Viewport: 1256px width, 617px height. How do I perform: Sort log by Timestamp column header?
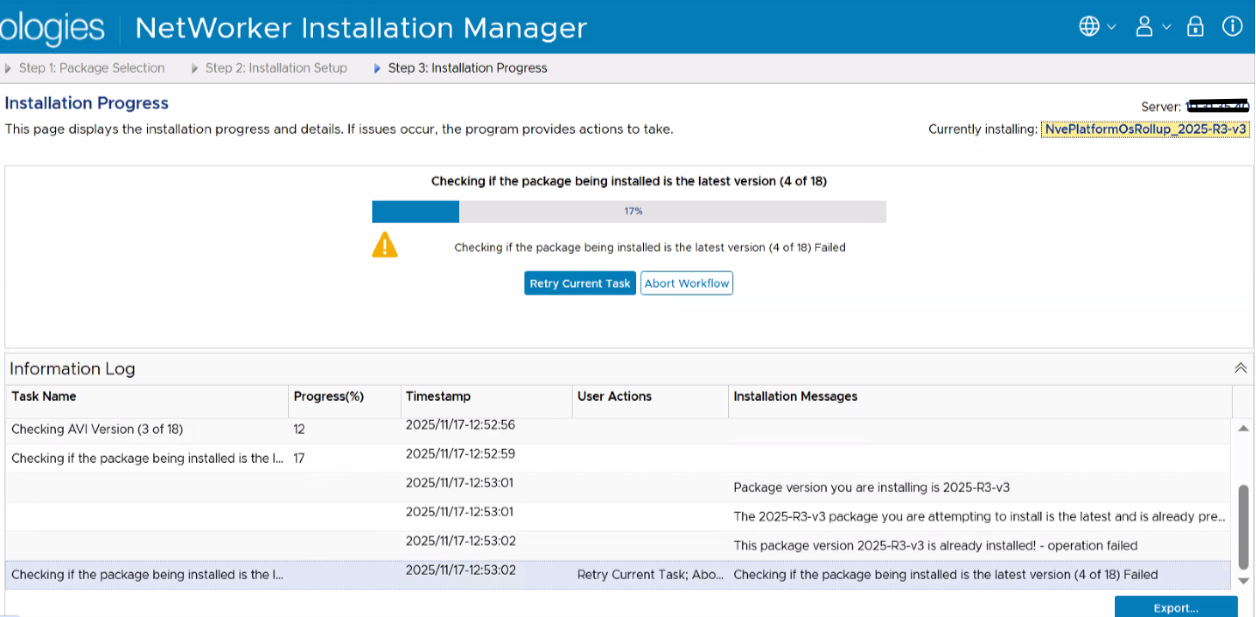pyautogui.click(x=438, y=397)
